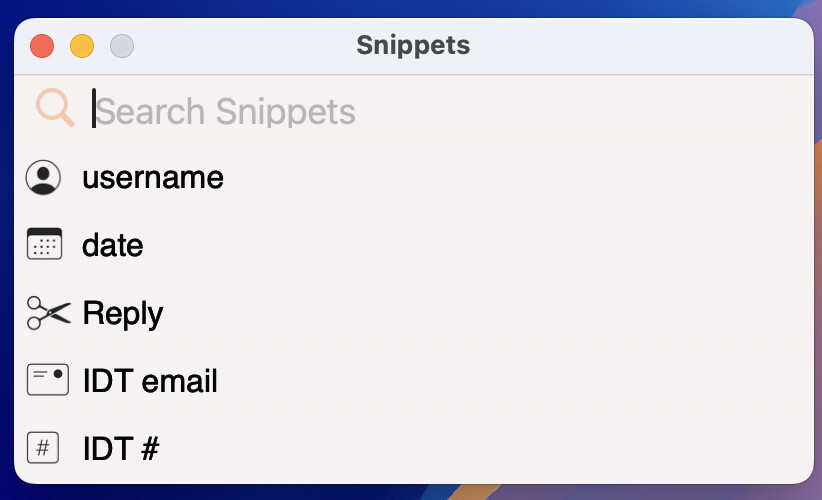Click the hash icon beside IDT #
Image resolution: width=822 pixels, height=500 pixels.
coord(43,448)
